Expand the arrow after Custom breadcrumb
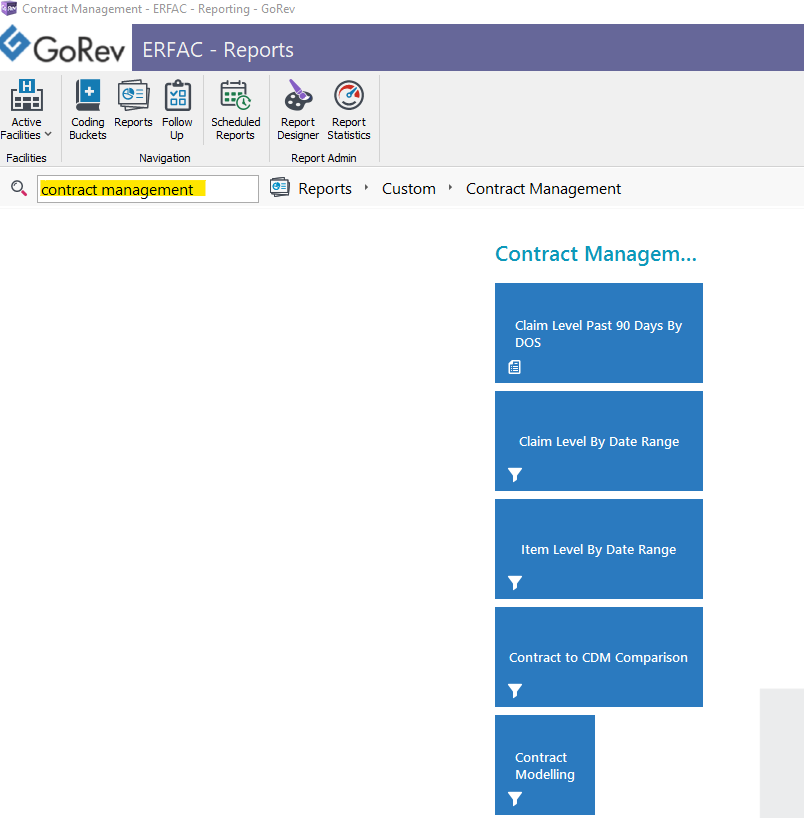 click(450, 187)
